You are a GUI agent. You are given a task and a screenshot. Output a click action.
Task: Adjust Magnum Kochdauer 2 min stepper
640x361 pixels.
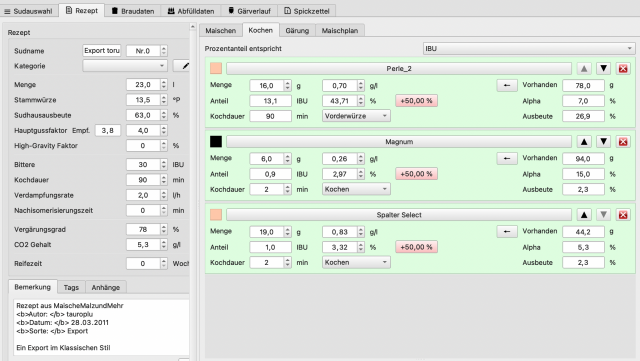click(x=288, y=189)
